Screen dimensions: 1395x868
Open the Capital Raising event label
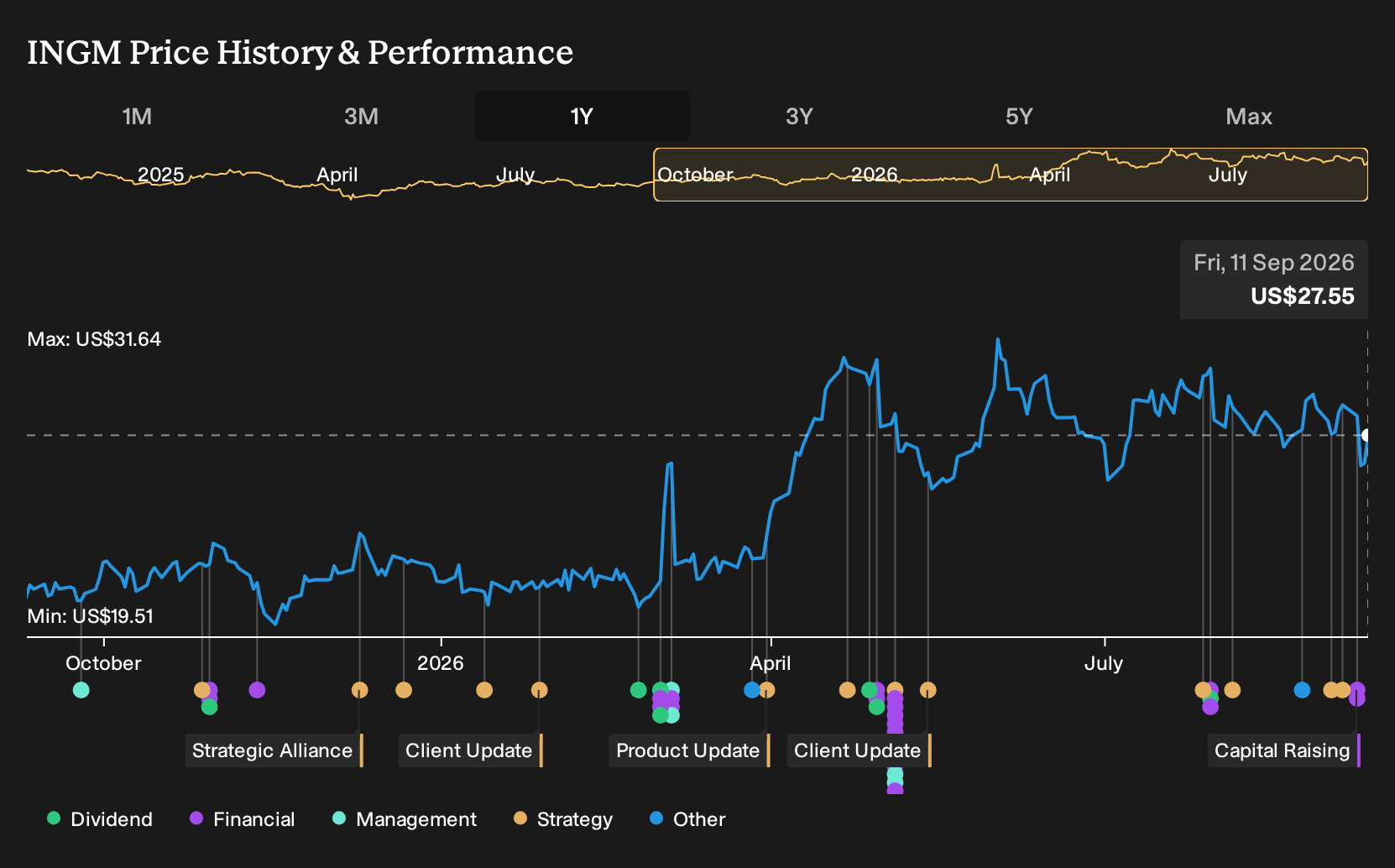click(x=1283, y=750)
